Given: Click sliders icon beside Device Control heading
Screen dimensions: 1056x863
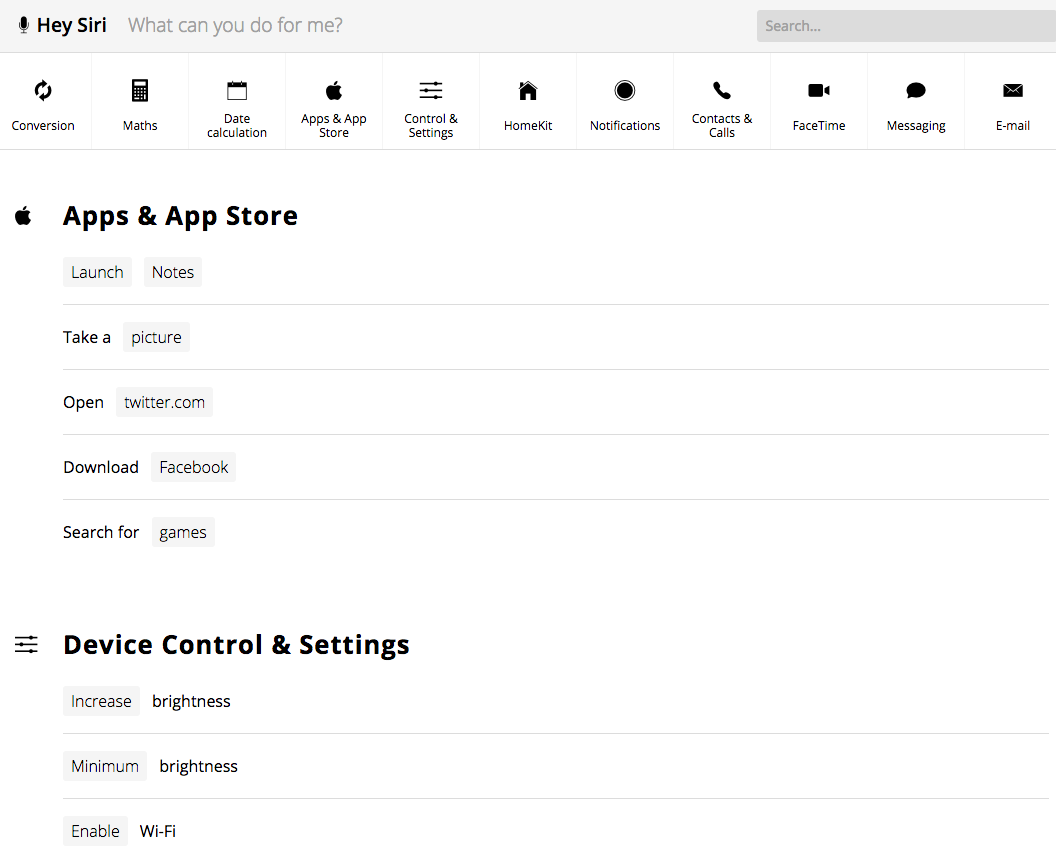Looking at the screenshot, I should tap(26, 645).
